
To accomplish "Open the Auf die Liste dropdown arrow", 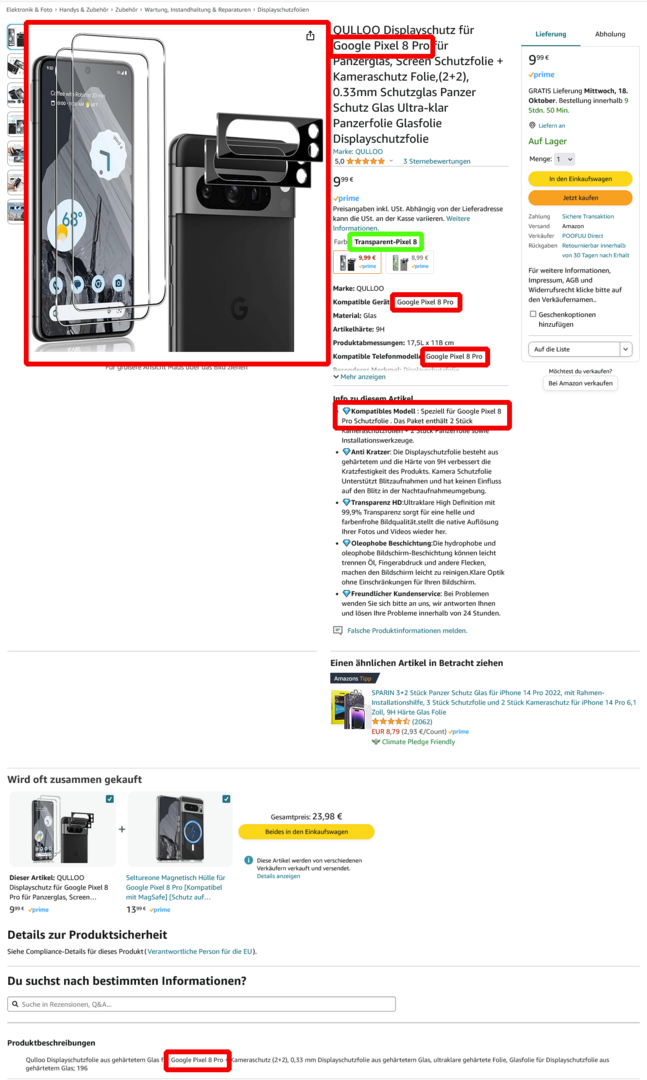I will pos(626,349).
